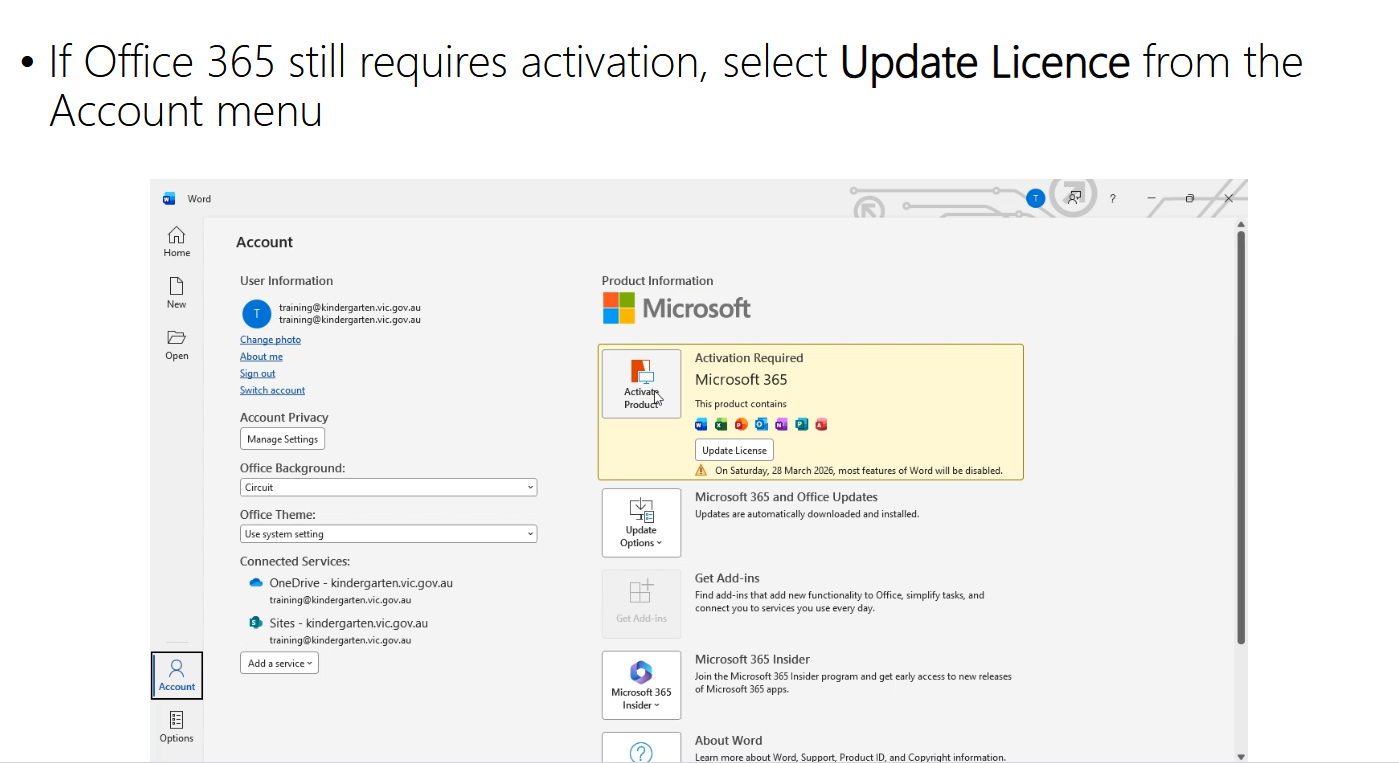Click the Word app icon in title bar
Image resolution: width=1399 pixels, height=763 pixels.
point(169,199)
